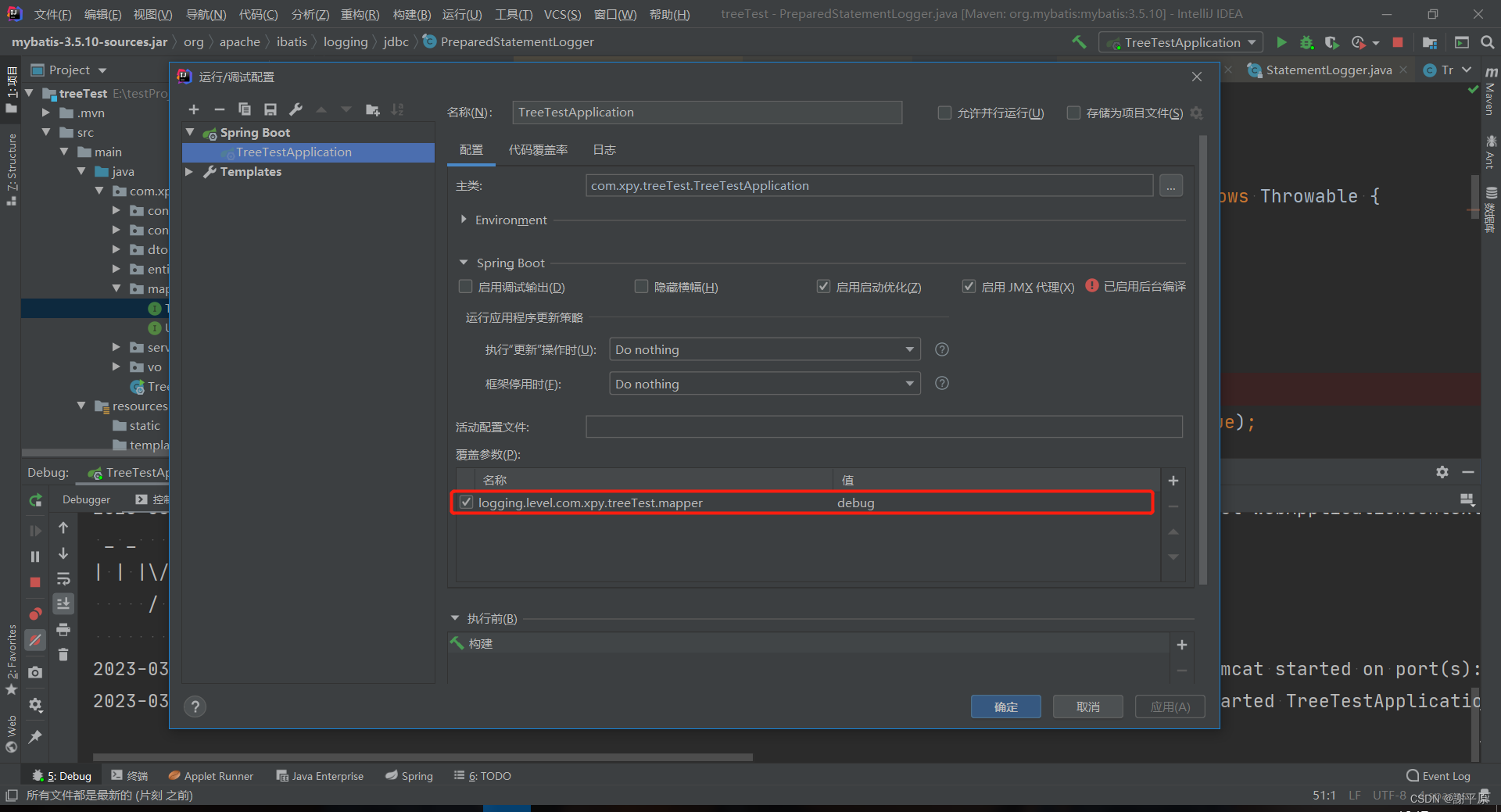Screen dimensions: 1501x812
Task: Click the help question mark in dialog
Action: pyautogui.click(x=195, y=706)
